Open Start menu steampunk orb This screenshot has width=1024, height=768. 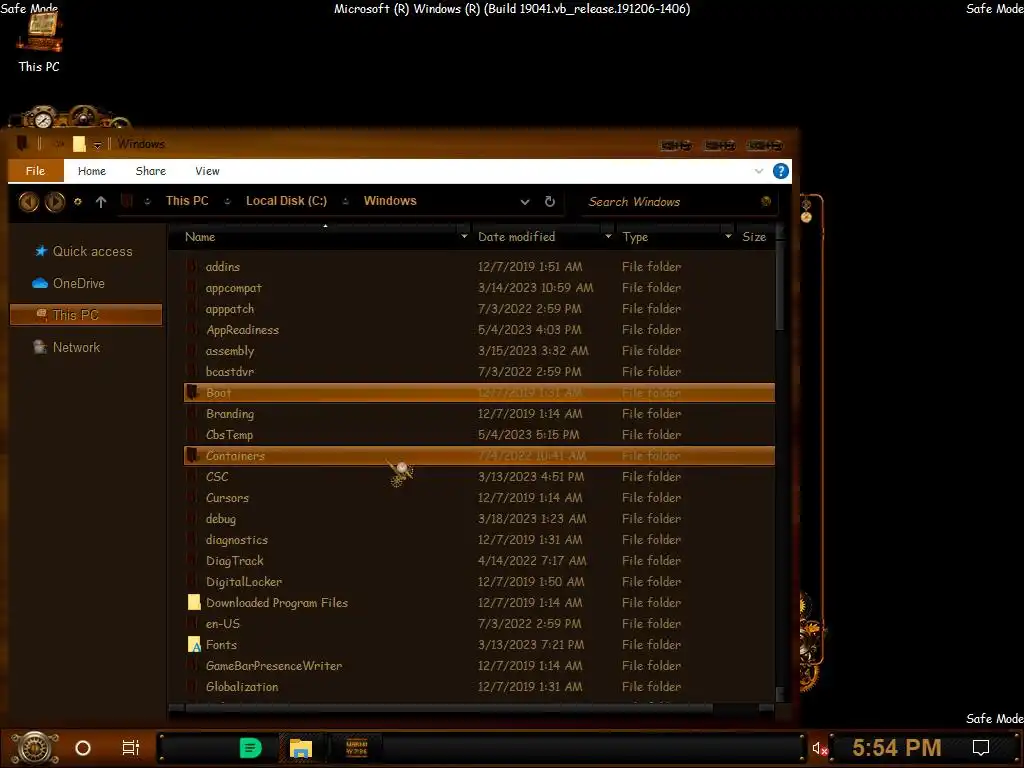[x=35, y=748]
